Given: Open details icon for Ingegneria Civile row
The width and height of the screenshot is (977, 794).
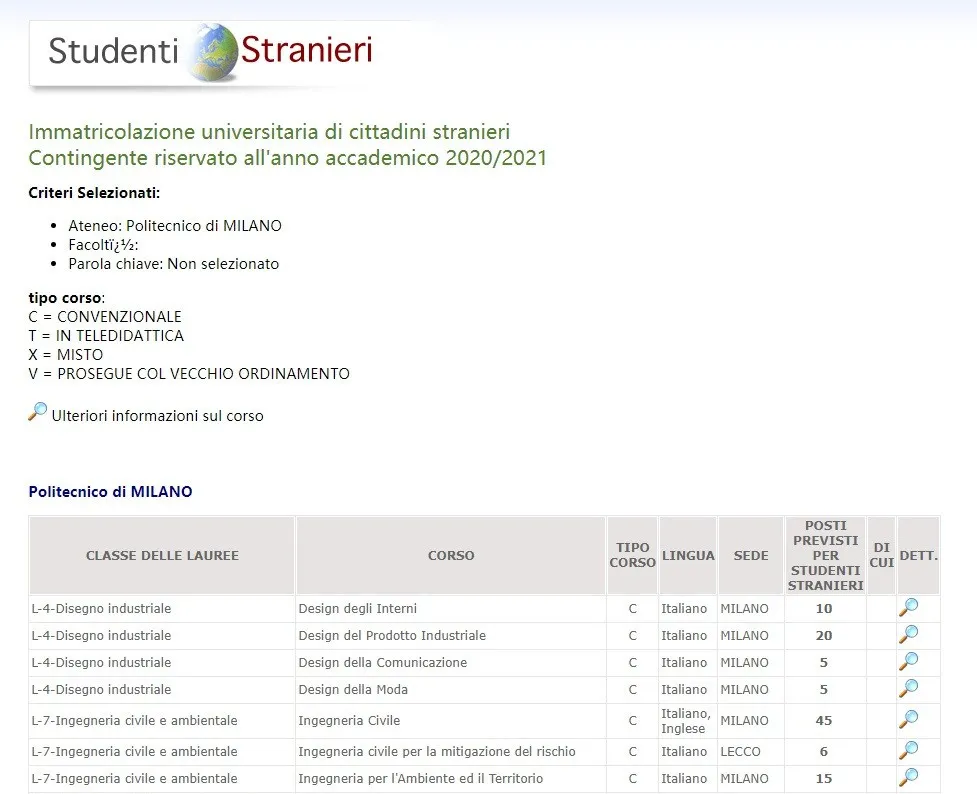Looking at the screenshot, I should pyautogui.click(x=908, y=719).
